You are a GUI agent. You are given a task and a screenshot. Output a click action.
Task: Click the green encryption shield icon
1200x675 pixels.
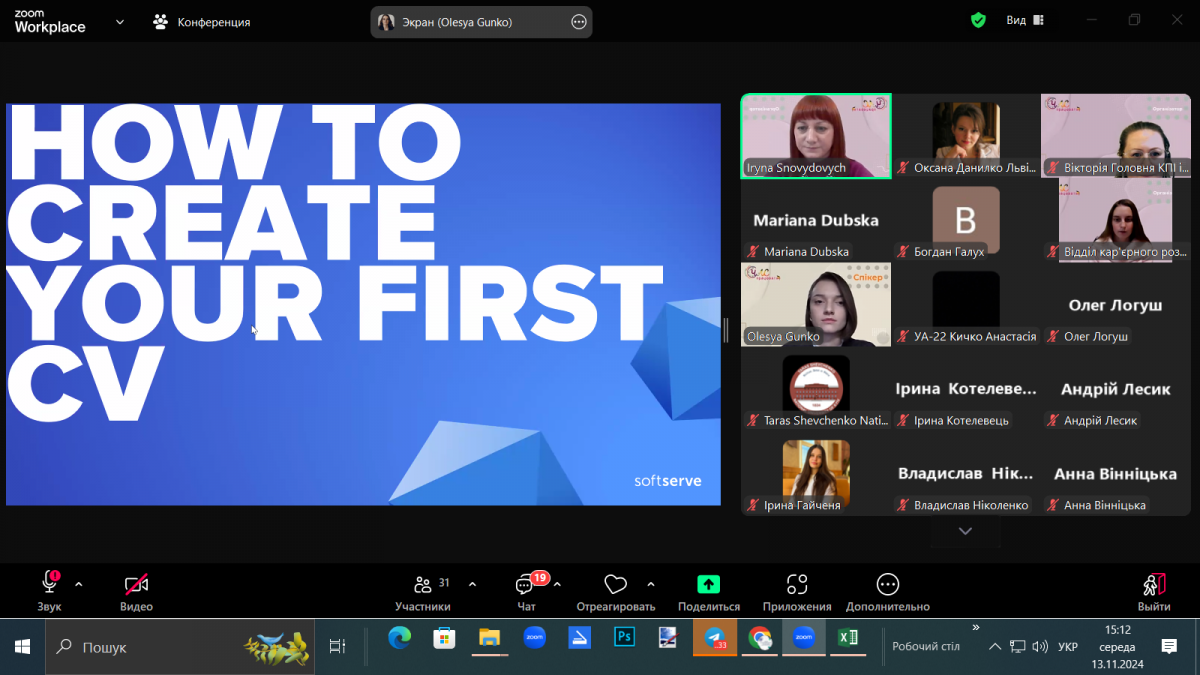[x=978, y=20]
